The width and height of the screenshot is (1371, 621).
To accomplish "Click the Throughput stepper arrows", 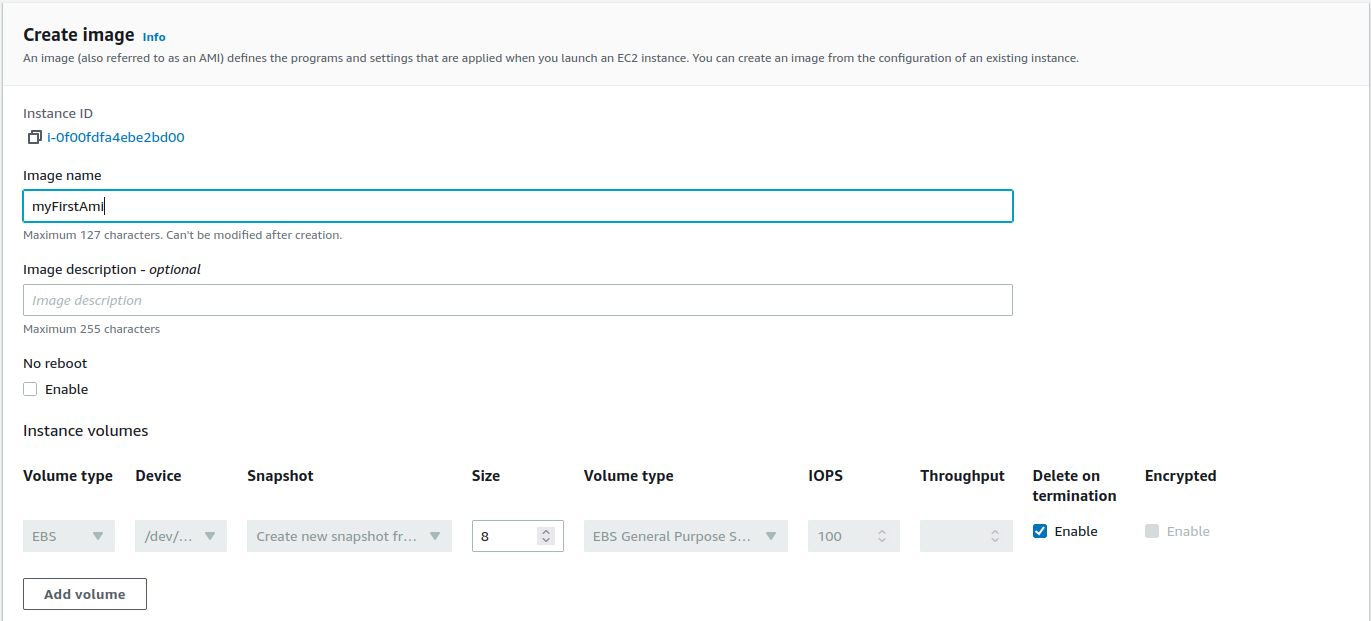I will pos(994,536).
